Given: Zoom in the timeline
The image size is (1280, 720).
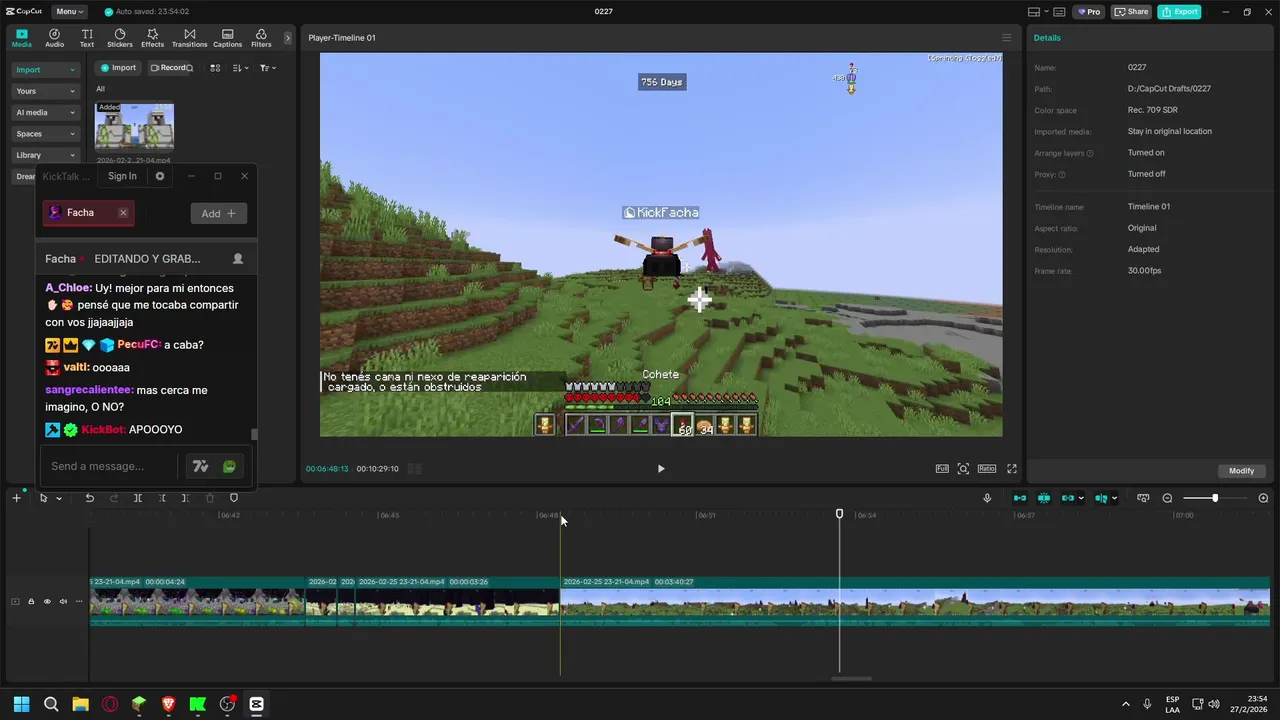Looking at the screenshot, I should click(x=1263, y=498).
